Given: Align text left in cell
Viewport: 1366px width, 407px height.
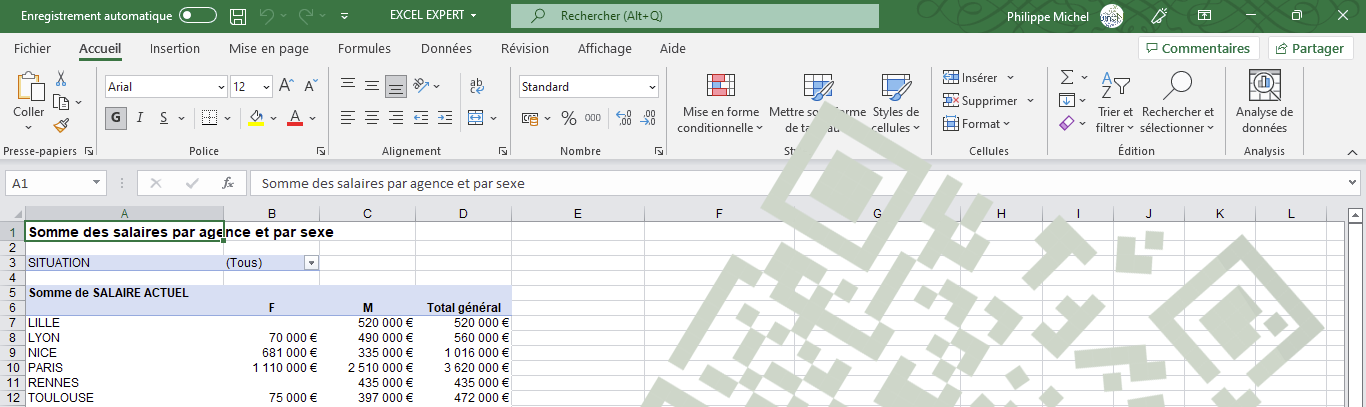Looking at the screenshot, I should [348, 118].
